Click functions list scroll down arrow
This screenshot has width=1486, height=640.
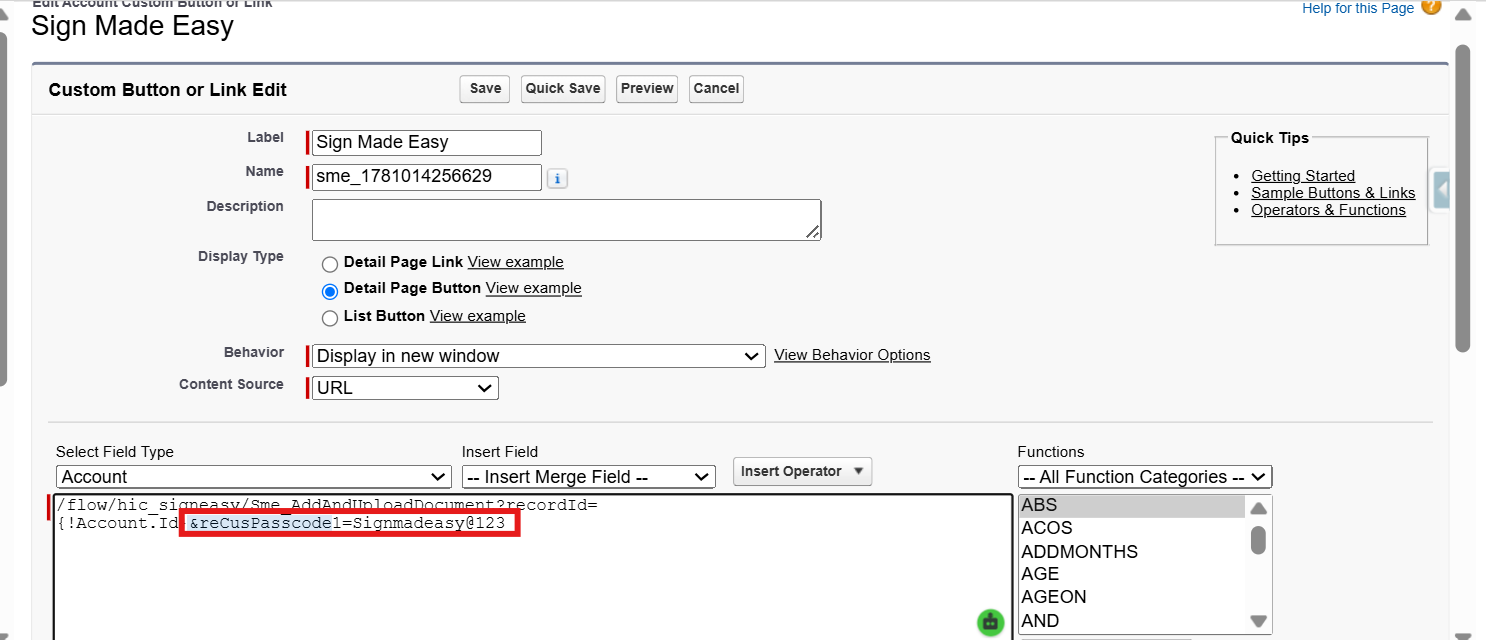(1258, 621)
